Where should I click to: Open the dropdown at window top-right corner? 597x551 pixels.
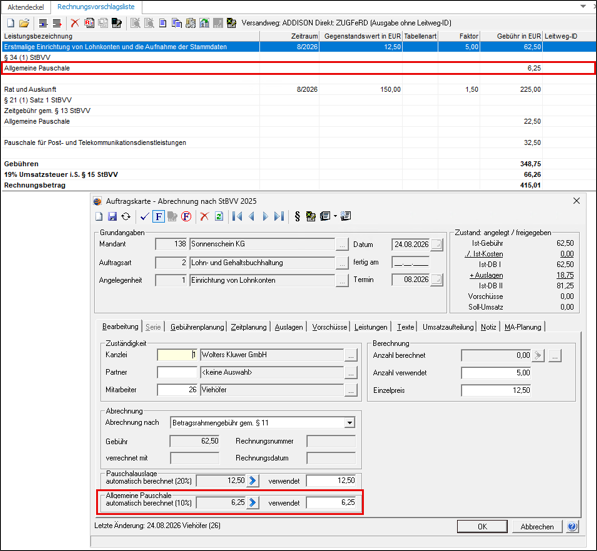click(583, 6)
